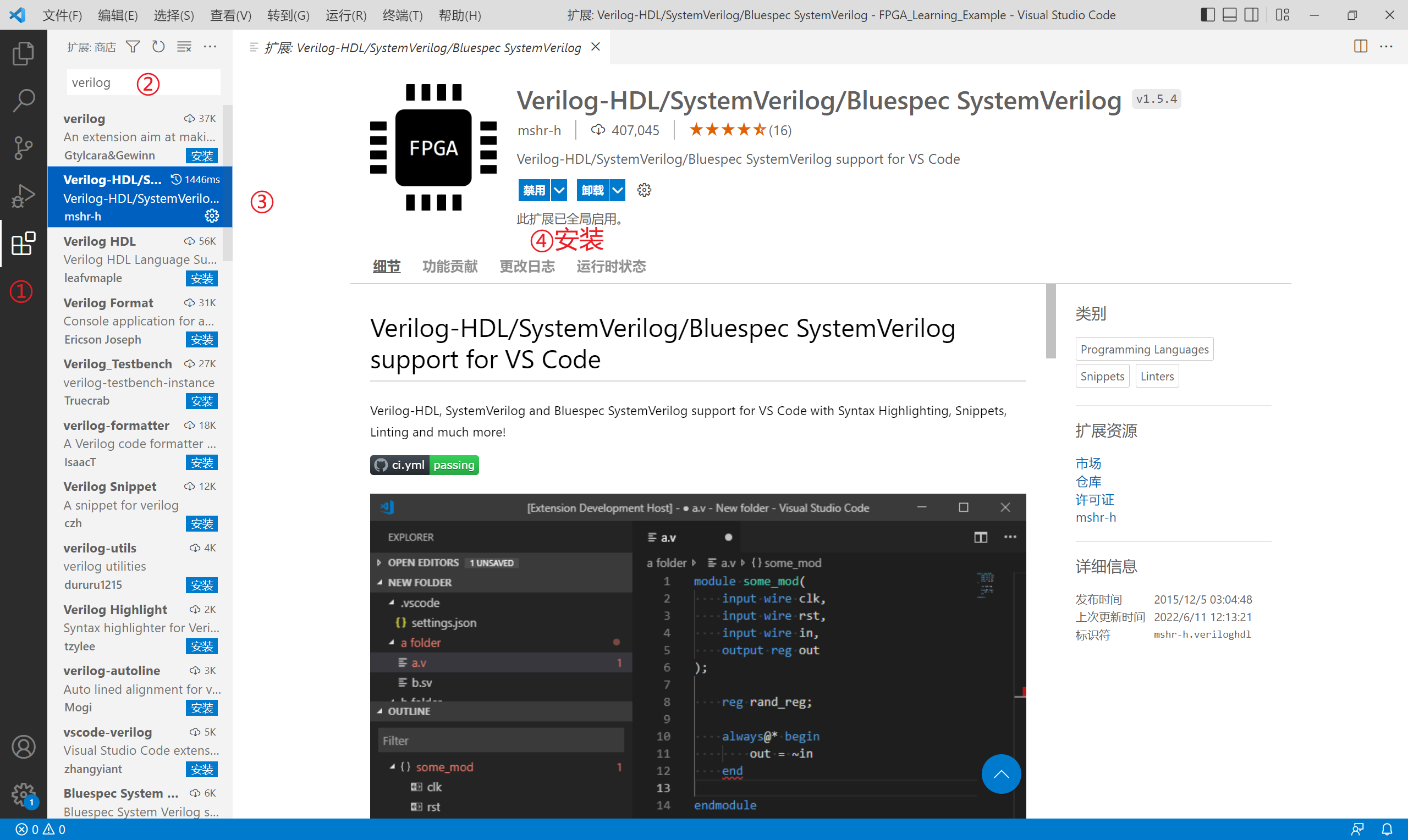Open extension settings gear next to 卸载
Screen dimensions: 1408x840
pos(644,190)
